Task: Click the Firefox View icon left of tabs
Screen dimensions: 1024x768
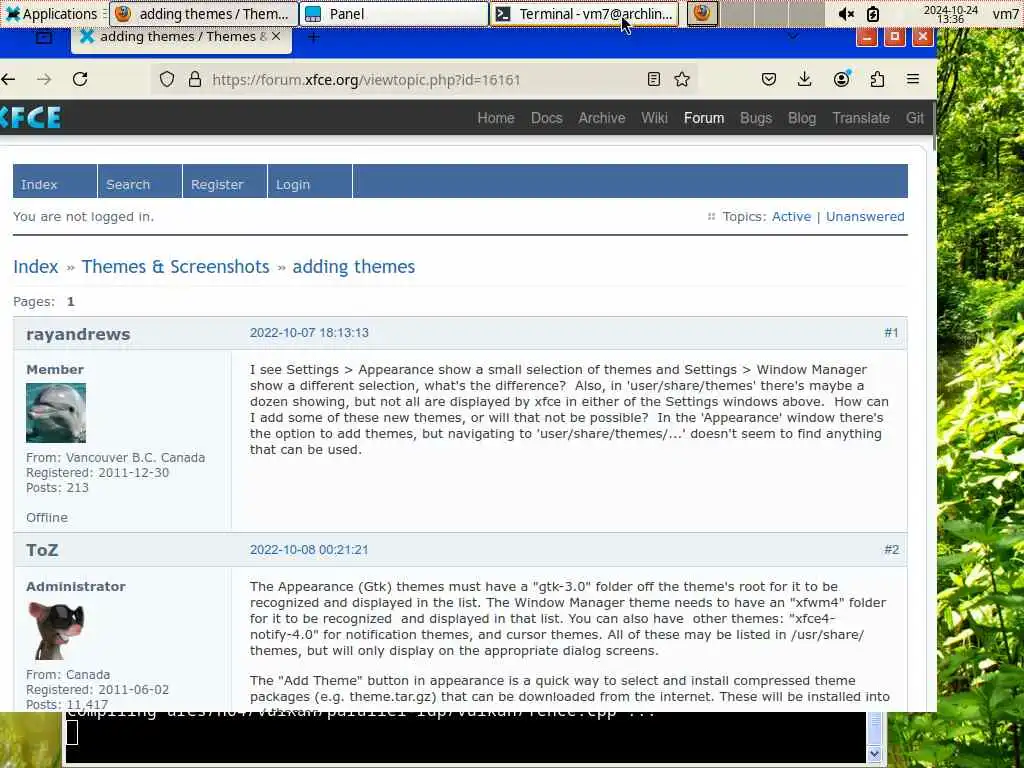Action: tap(44, 37)
